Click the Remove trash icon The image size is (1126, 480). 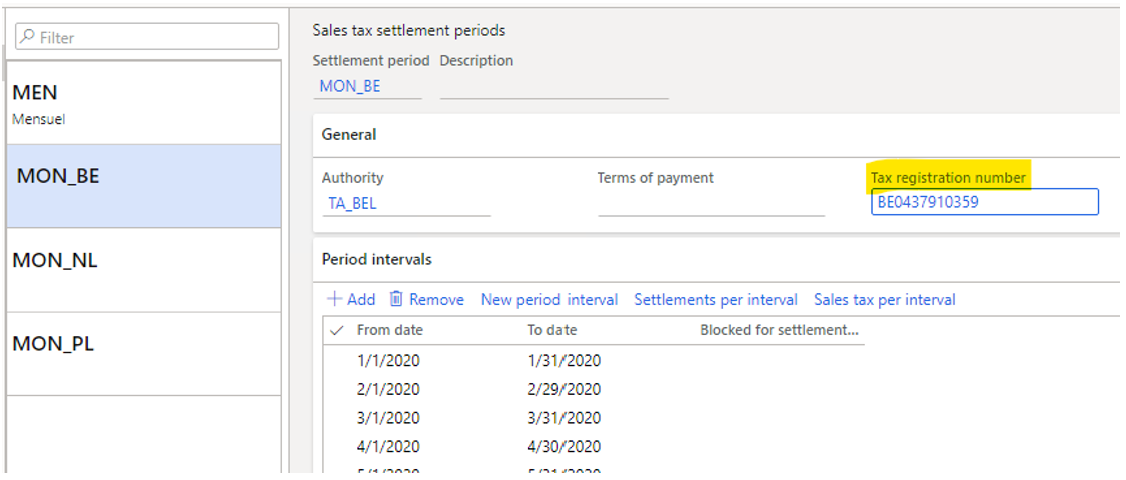point(396,300)
